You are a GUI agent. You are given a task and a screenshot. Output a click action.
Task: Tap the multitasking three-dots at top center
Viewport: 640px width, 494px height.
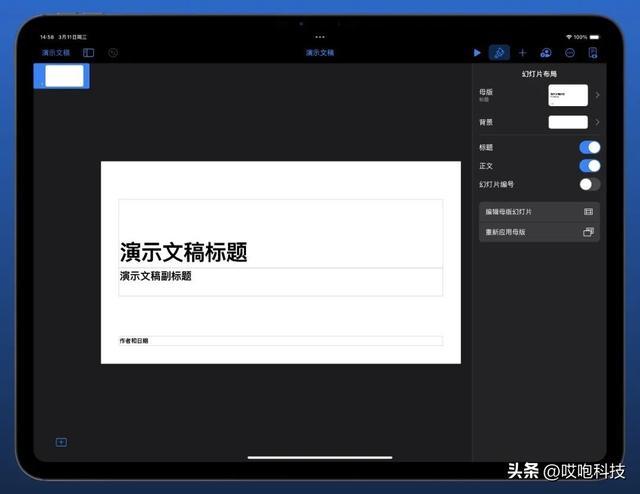tap(320, 37)
